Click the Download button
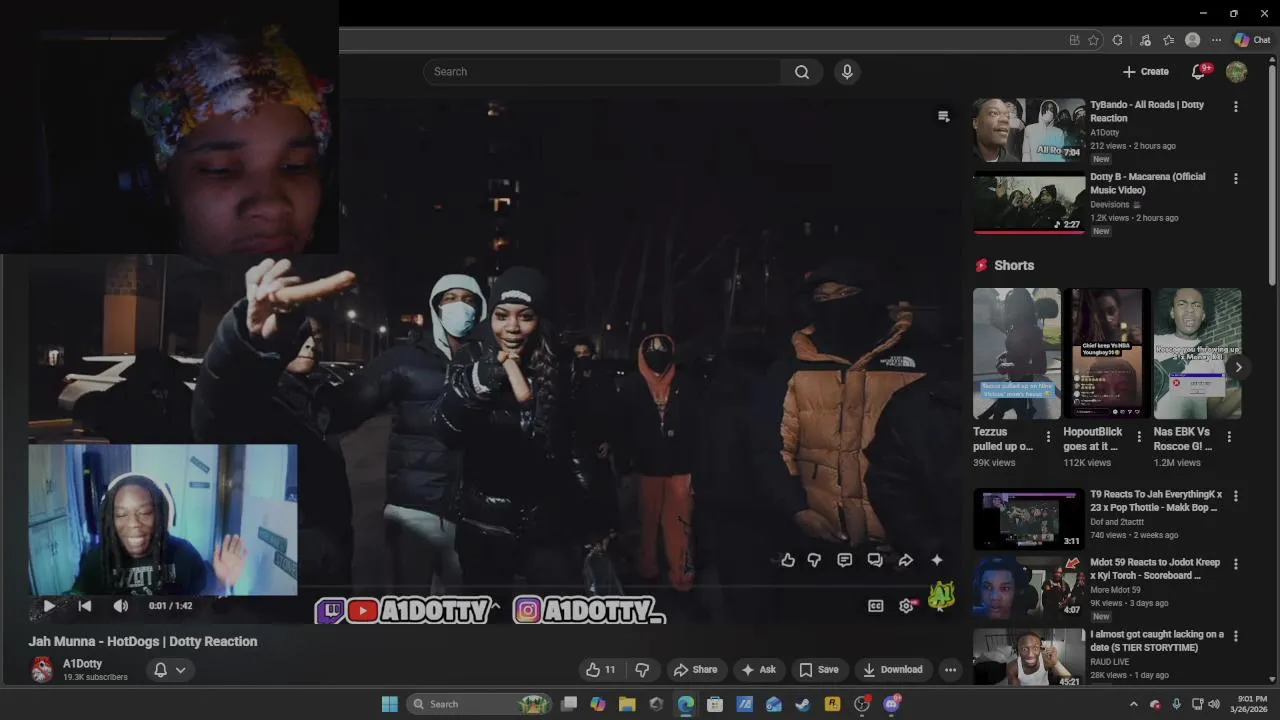This screenshot has height=720, width=1280. (893, 670)
